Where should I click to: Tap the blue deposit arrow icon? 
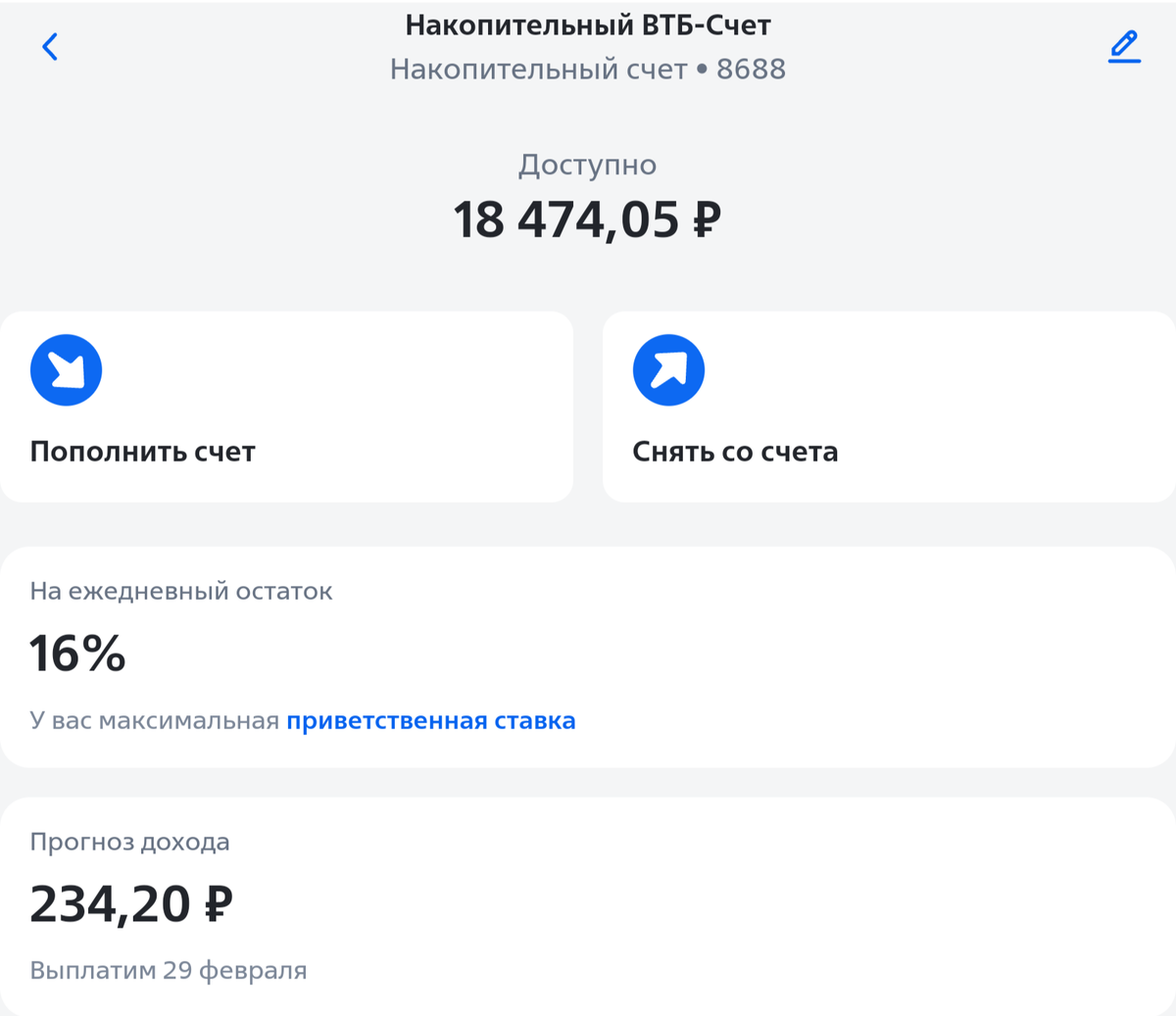coord(67,370)
